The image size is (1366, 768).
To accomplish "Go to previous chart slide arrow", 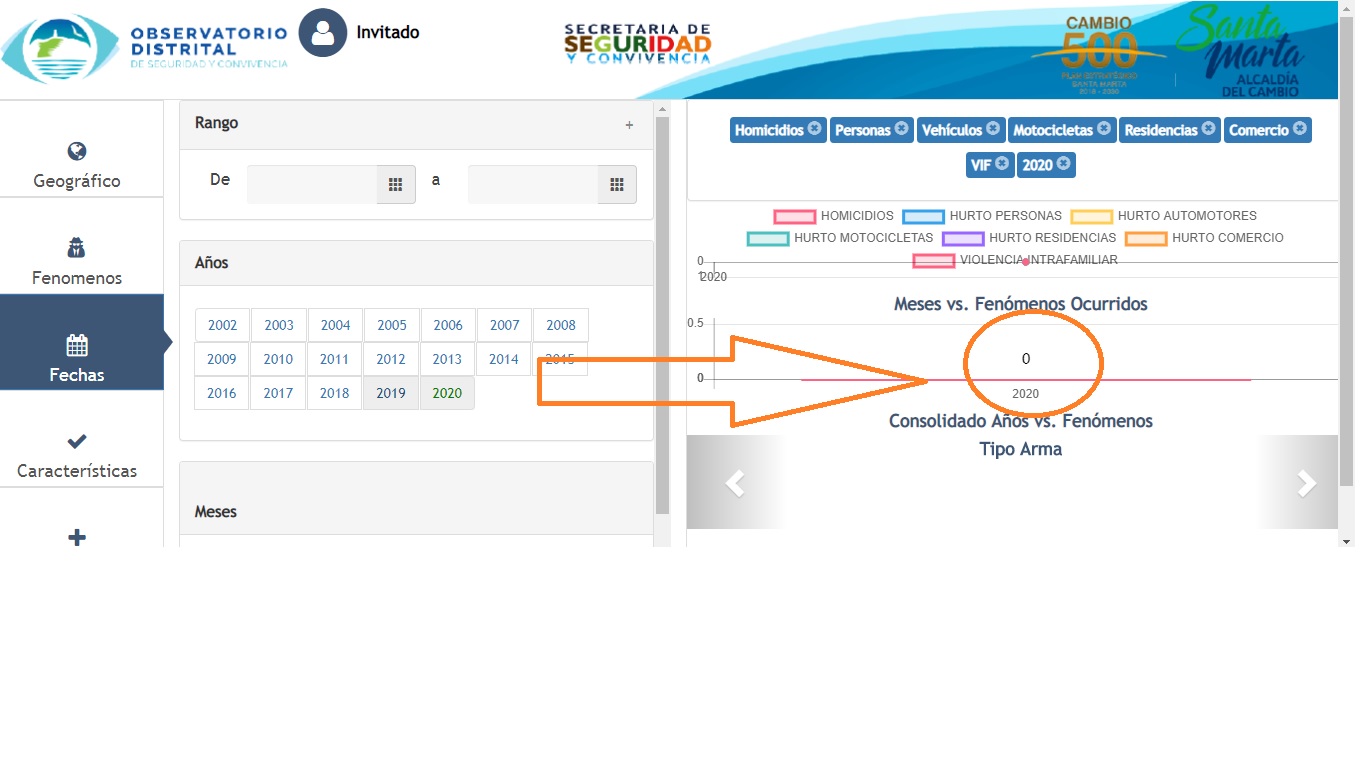I will [735, 483].
